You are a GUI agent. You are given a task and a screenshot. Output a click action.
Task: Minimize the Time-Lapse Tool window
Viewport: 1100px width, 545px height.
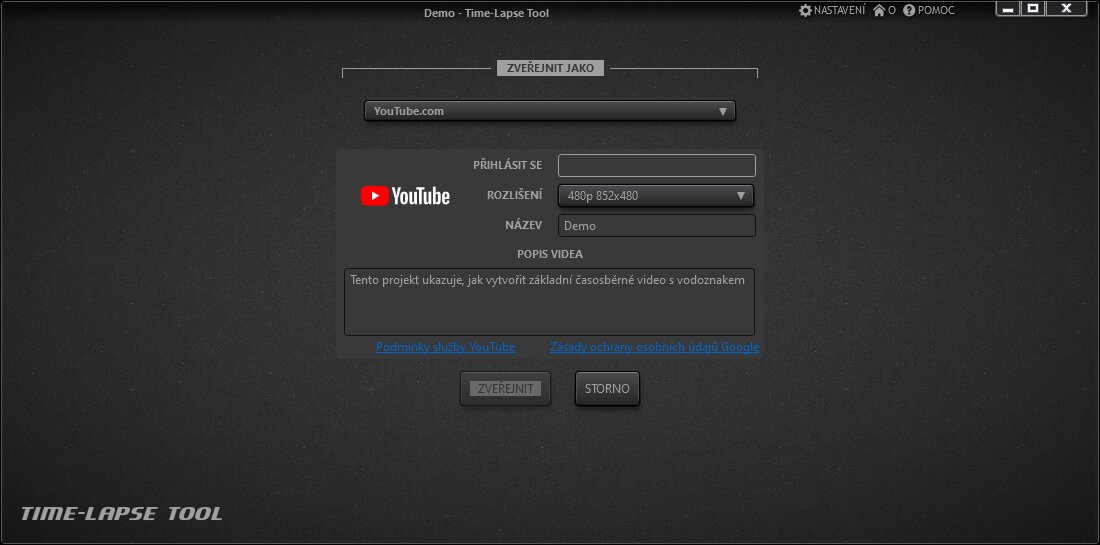coord(1008,9)
